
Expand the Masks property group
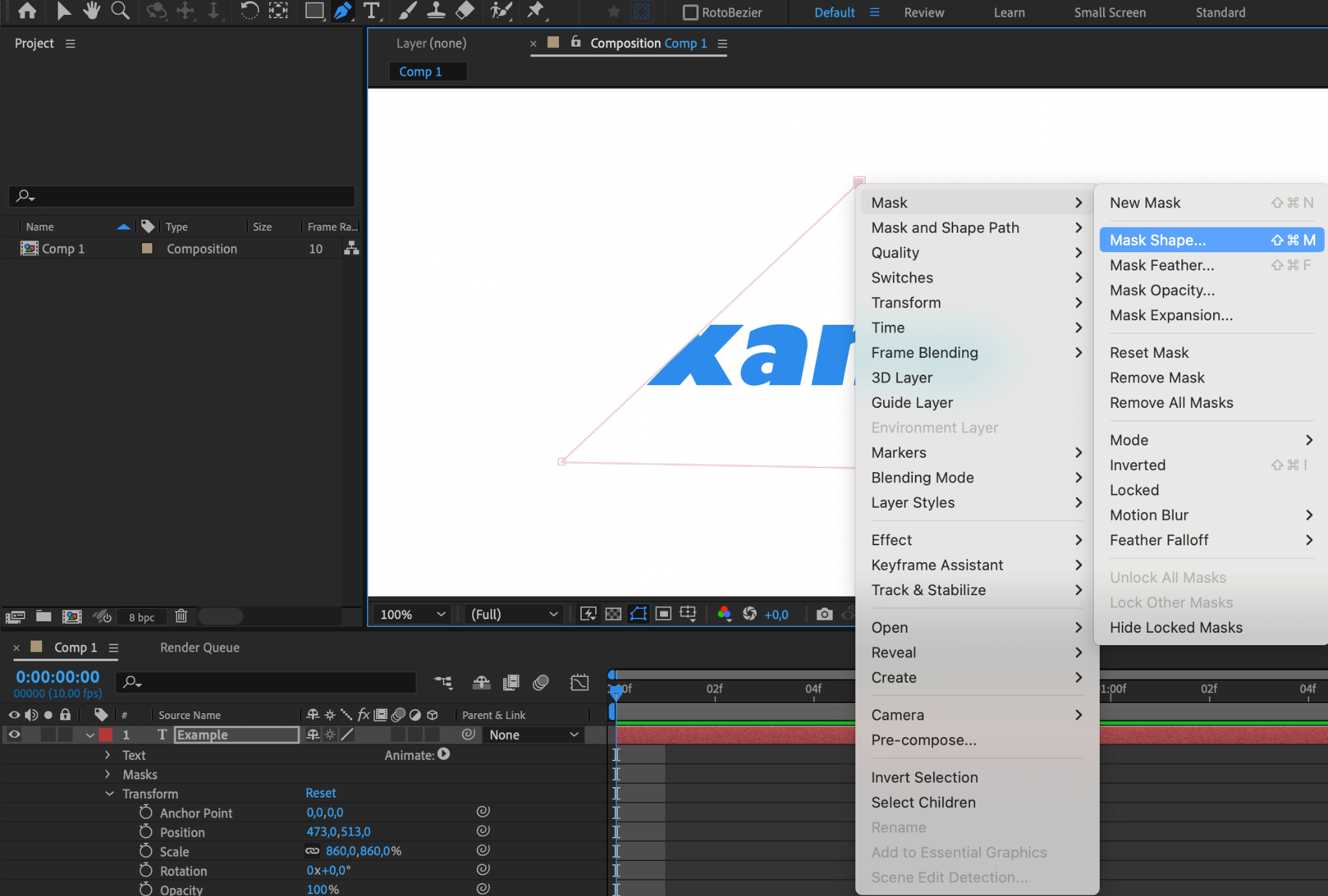pyautogui.click(x=108, y=774)
